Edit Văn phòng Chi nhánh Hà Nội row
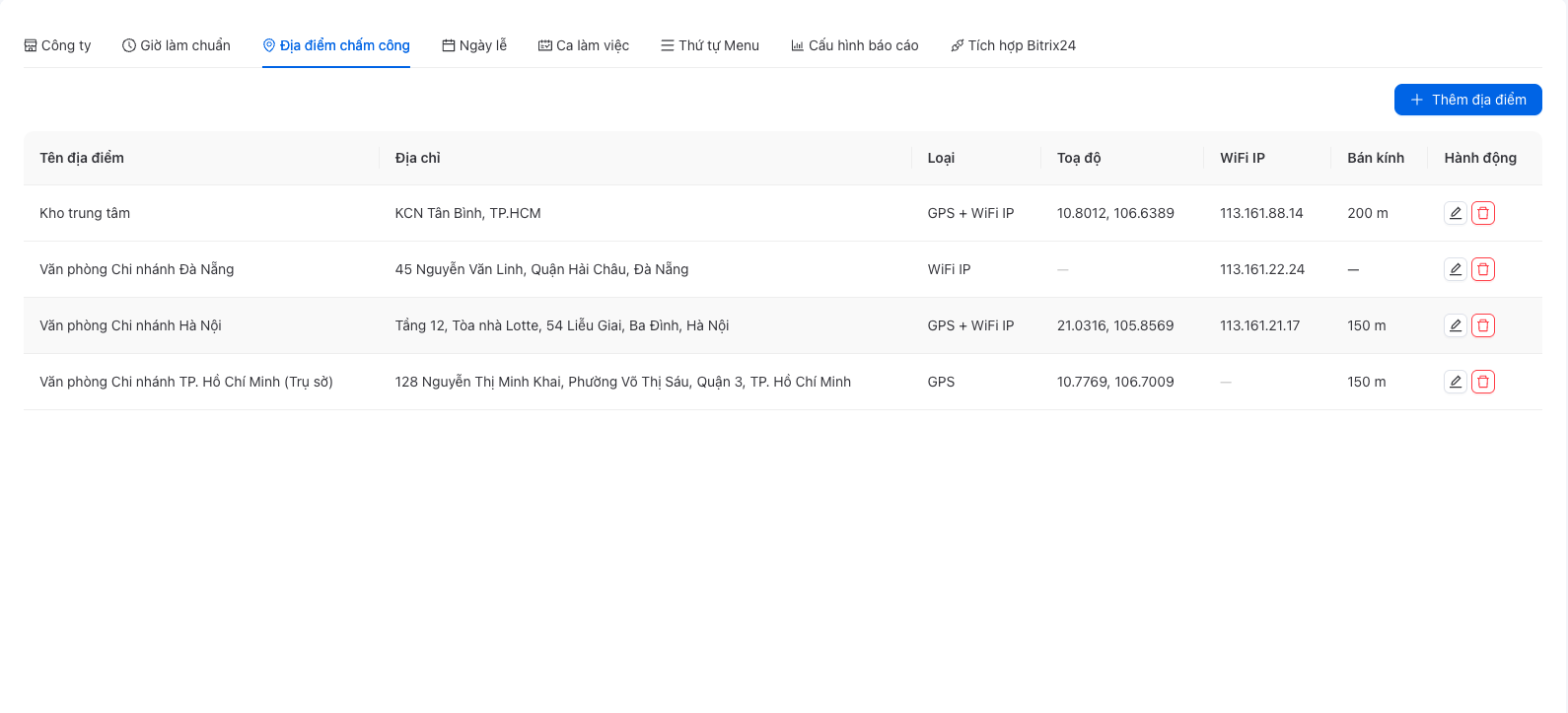Viewport: 1568px width, 713px height. click(x=1456, y=325)
